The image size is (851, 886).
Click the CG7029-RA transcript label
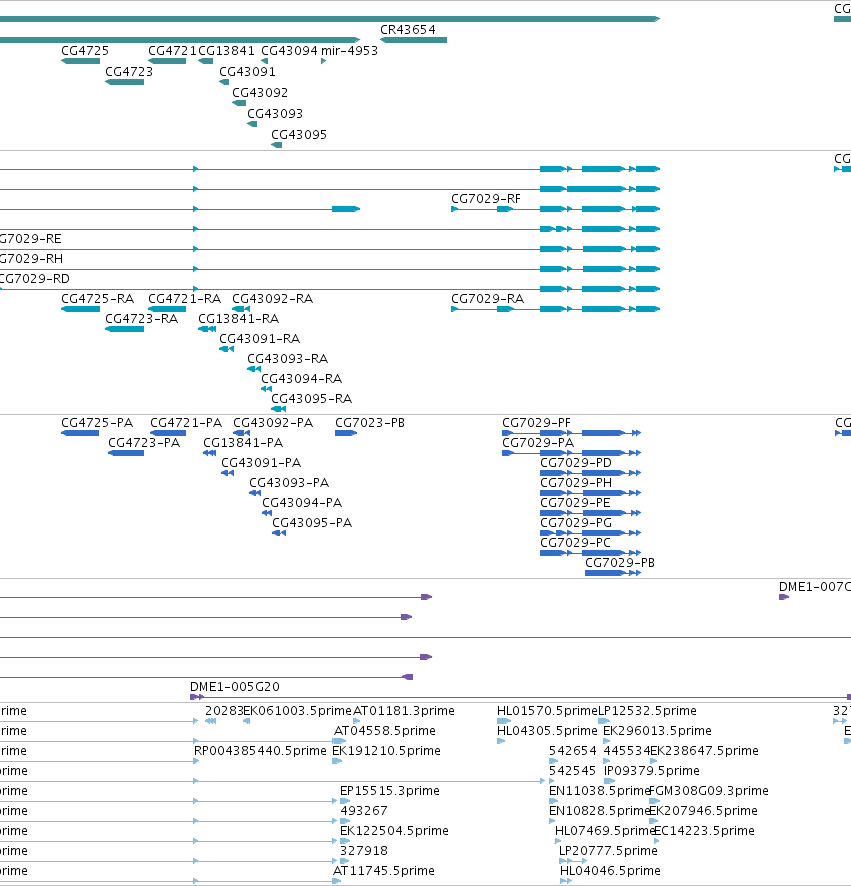point(487,299)
